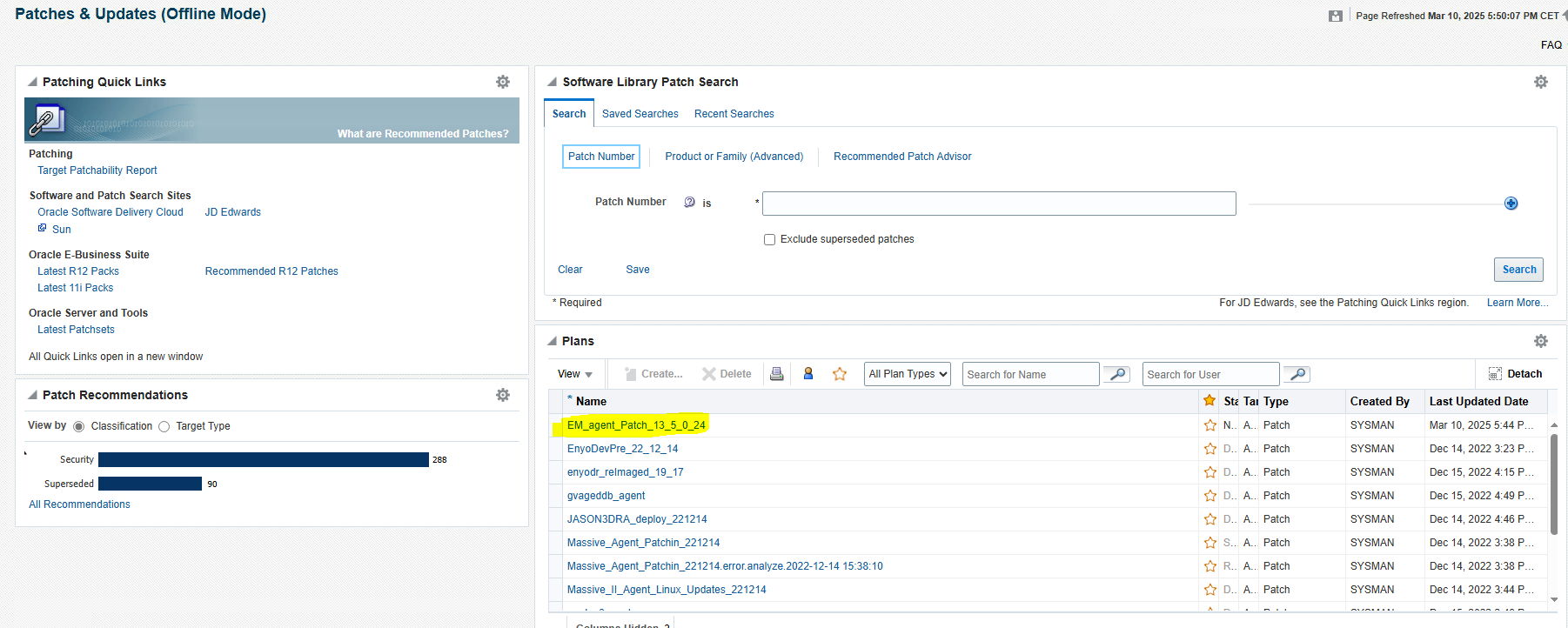Click the user icon in Plans toolbar
Viewport: 1568px width, 628px height.
coord(808,374)
